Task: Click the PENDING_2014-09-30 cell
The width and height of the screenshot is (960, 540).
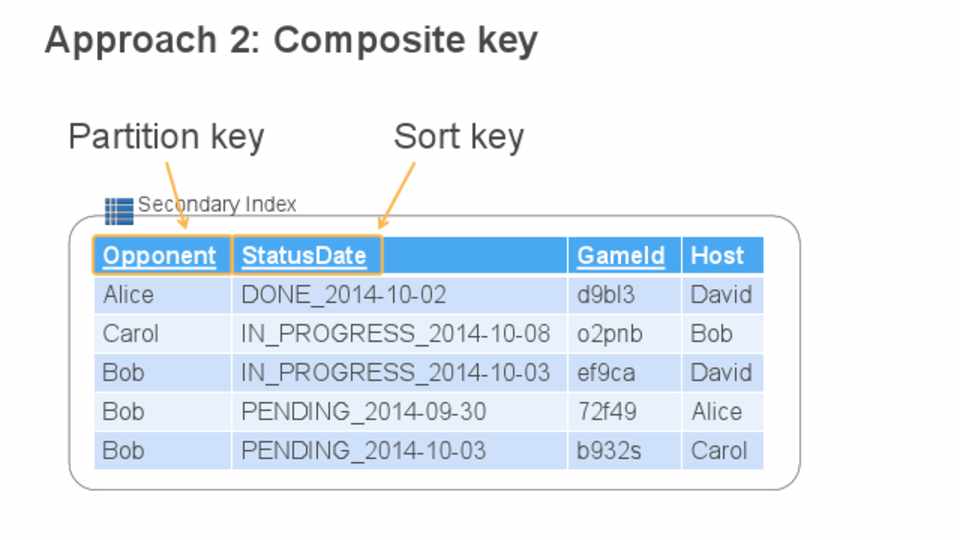Action: (x=363, y=412)
